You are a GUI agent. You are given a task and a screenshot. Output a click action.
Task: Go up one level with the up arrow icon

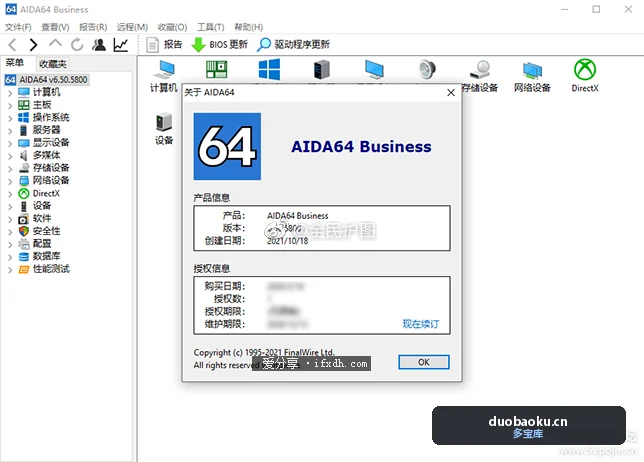(55, 44)
